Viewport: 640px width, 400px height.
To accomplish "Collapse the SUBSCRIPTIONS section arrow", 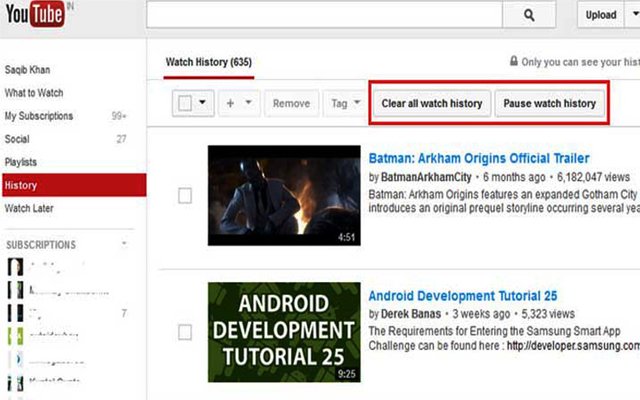I will coord(124,244).
